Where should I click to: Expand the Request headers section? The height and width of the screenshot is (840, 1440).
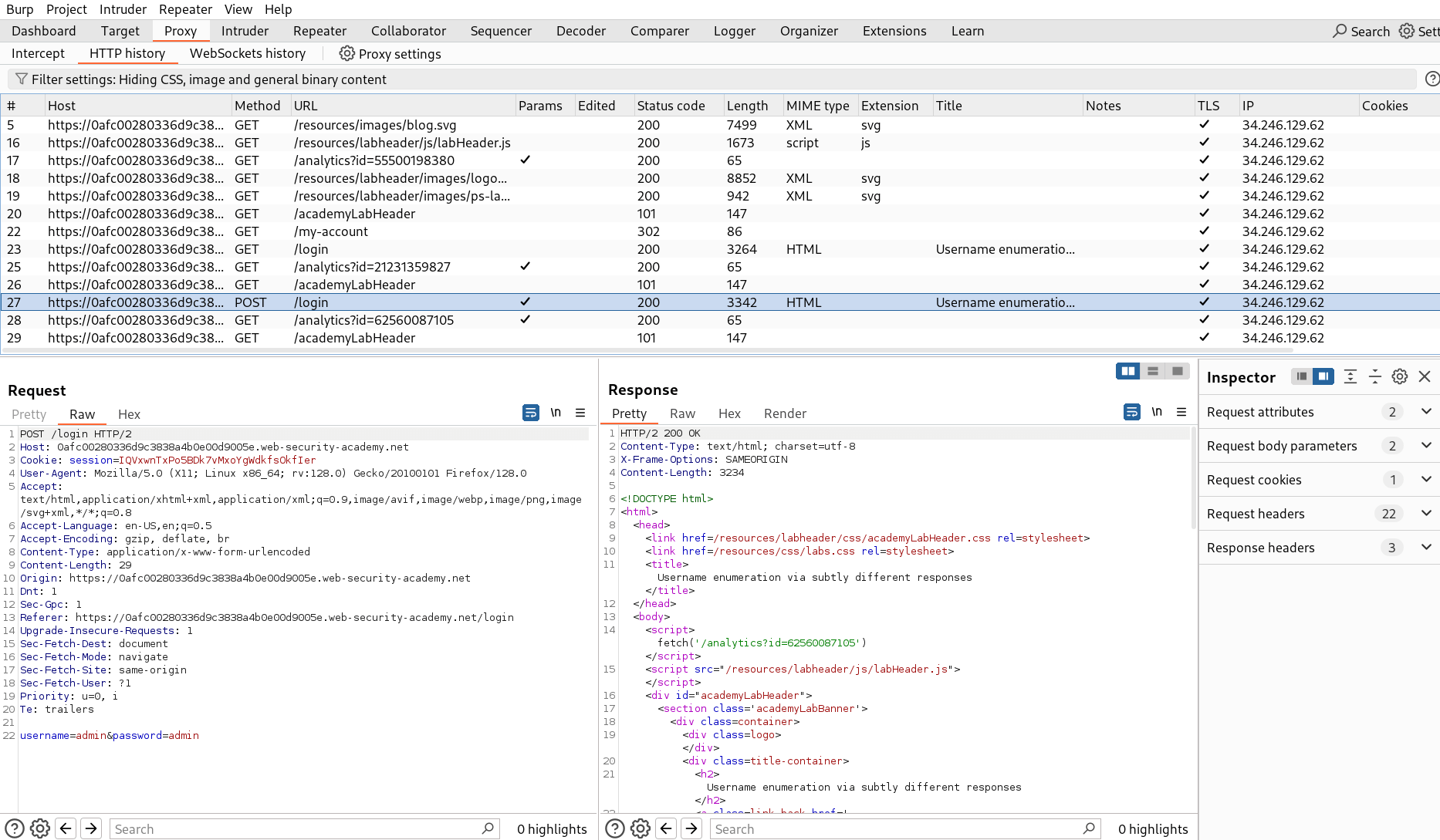(1426, 513)
